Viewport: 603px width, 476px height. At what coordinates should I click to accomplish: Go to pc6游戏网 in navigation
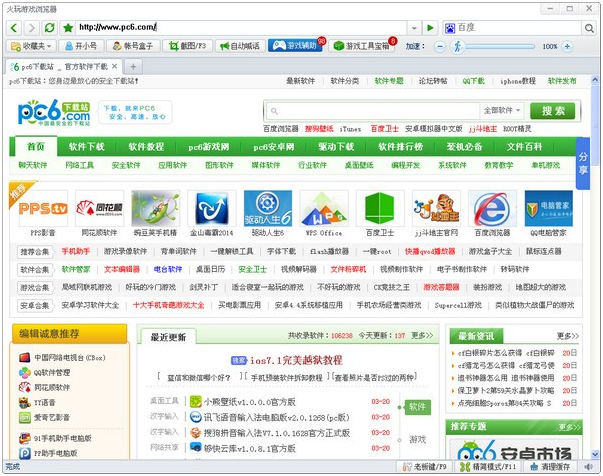pyautogui.click(x=208, y=146)
